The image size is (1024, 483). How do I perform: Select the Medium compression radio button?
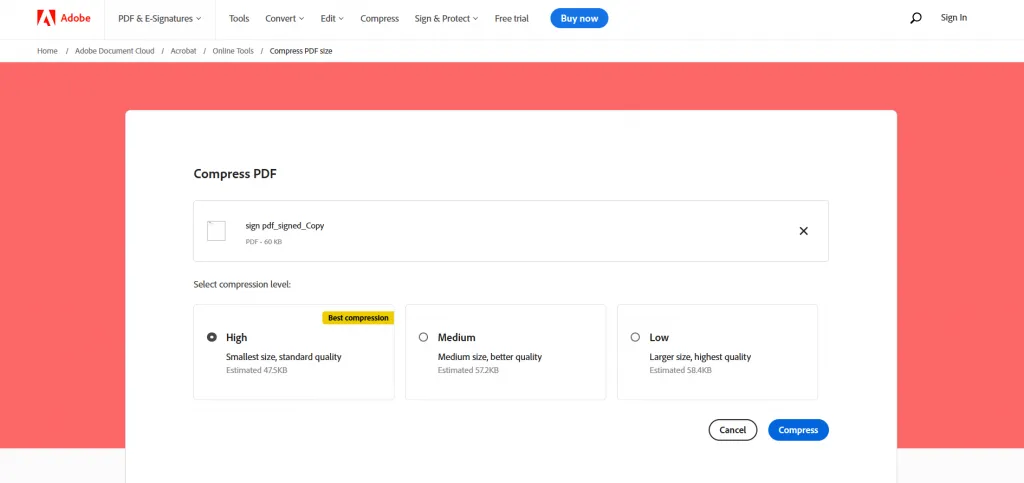click(x=423, y=337)
